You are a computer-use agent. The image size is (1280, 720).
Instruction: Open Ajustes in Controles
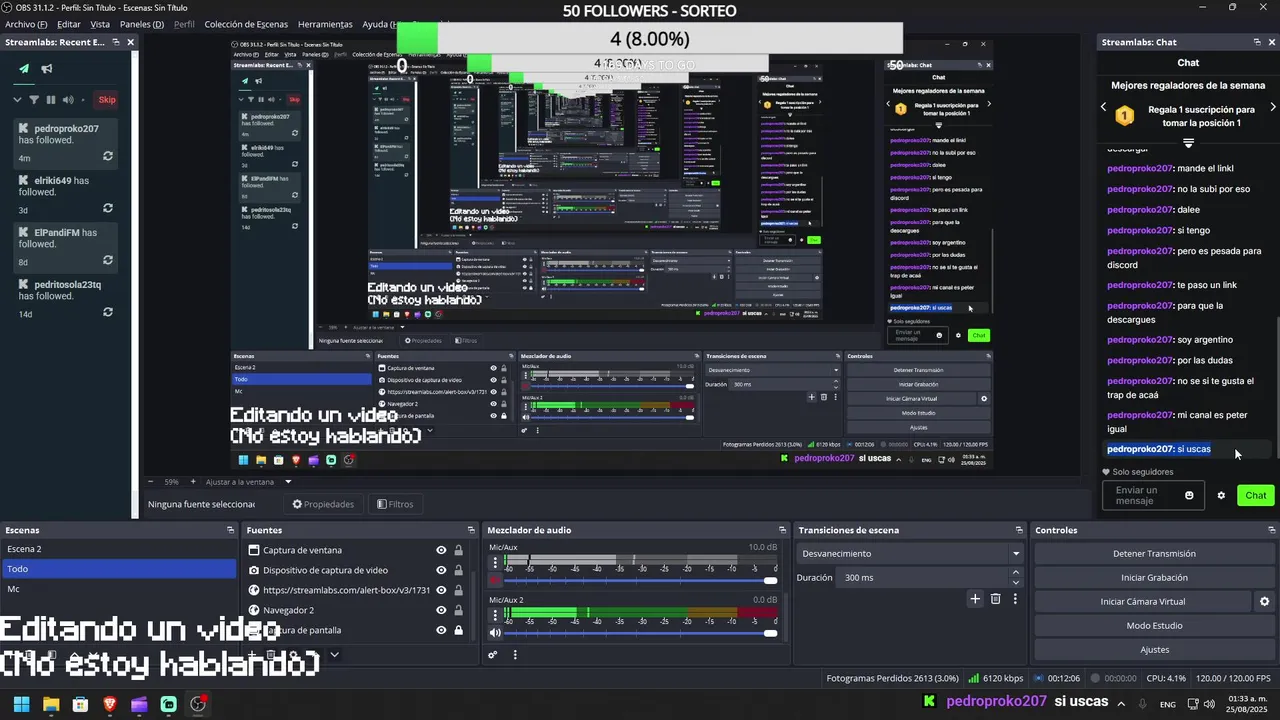click(x=1154, y=649)
